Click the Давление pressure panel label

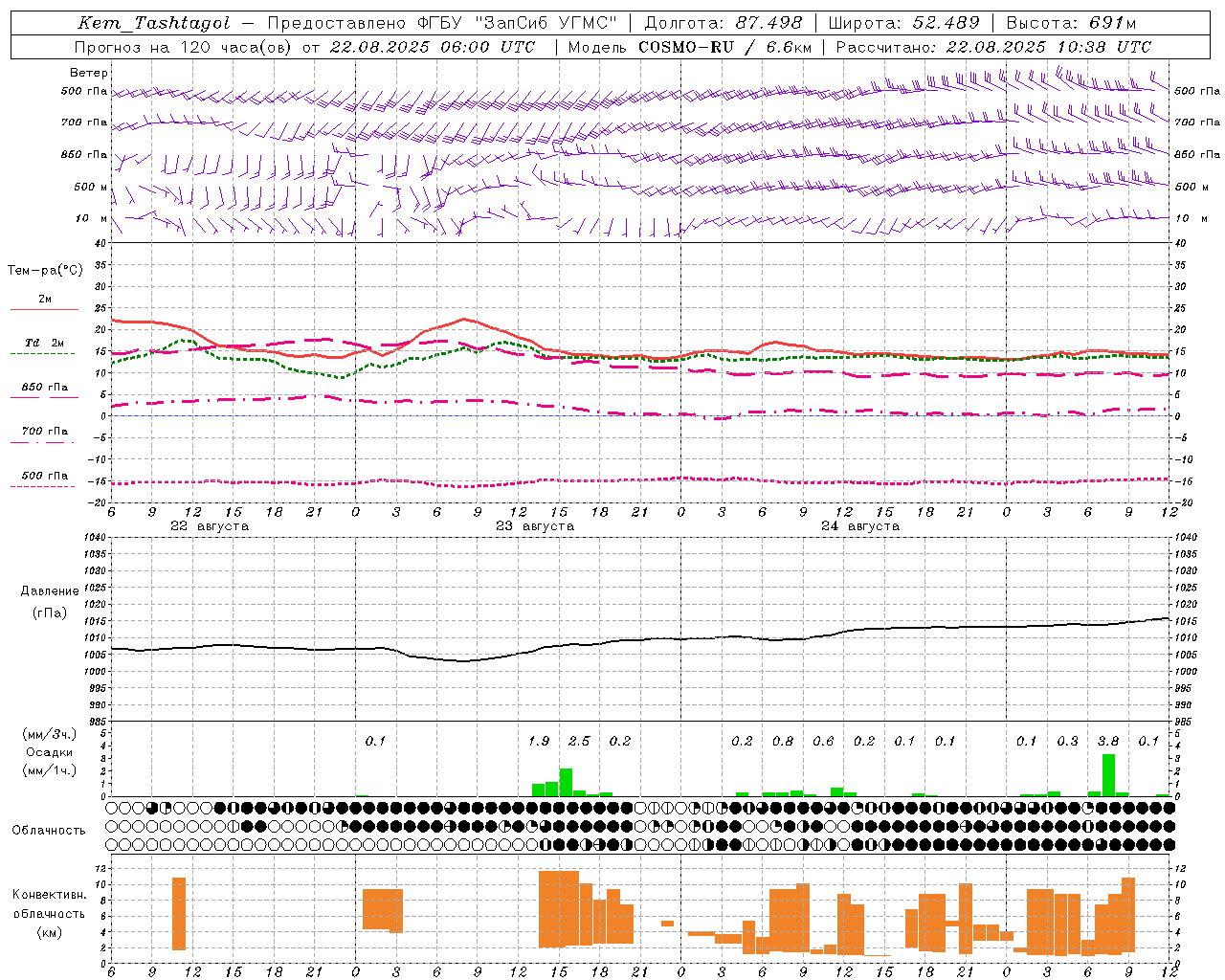50,591
